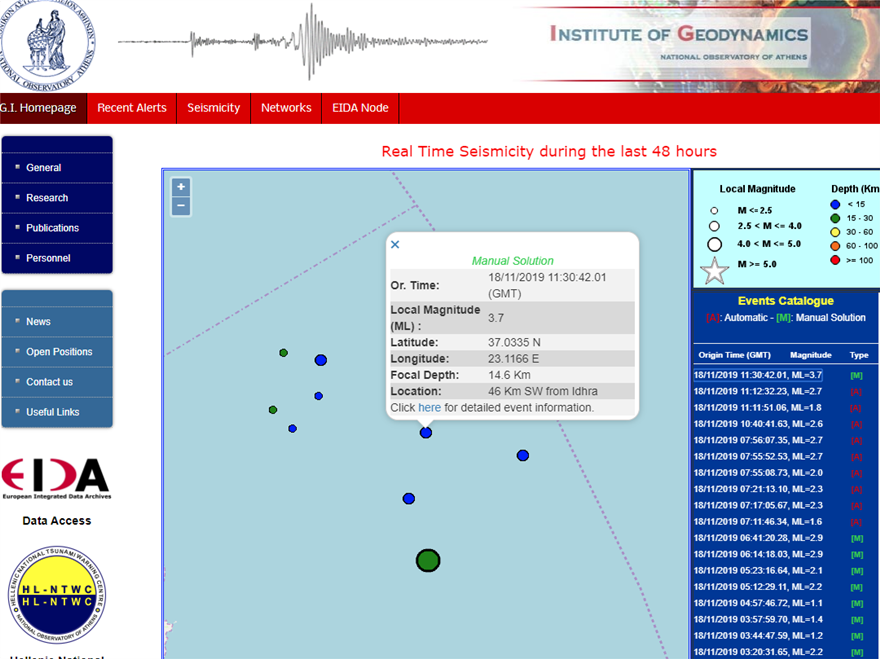Go to the Networks menu
Image resolution: width=880 pixels, height=659 pixels.
pos(286,108)
